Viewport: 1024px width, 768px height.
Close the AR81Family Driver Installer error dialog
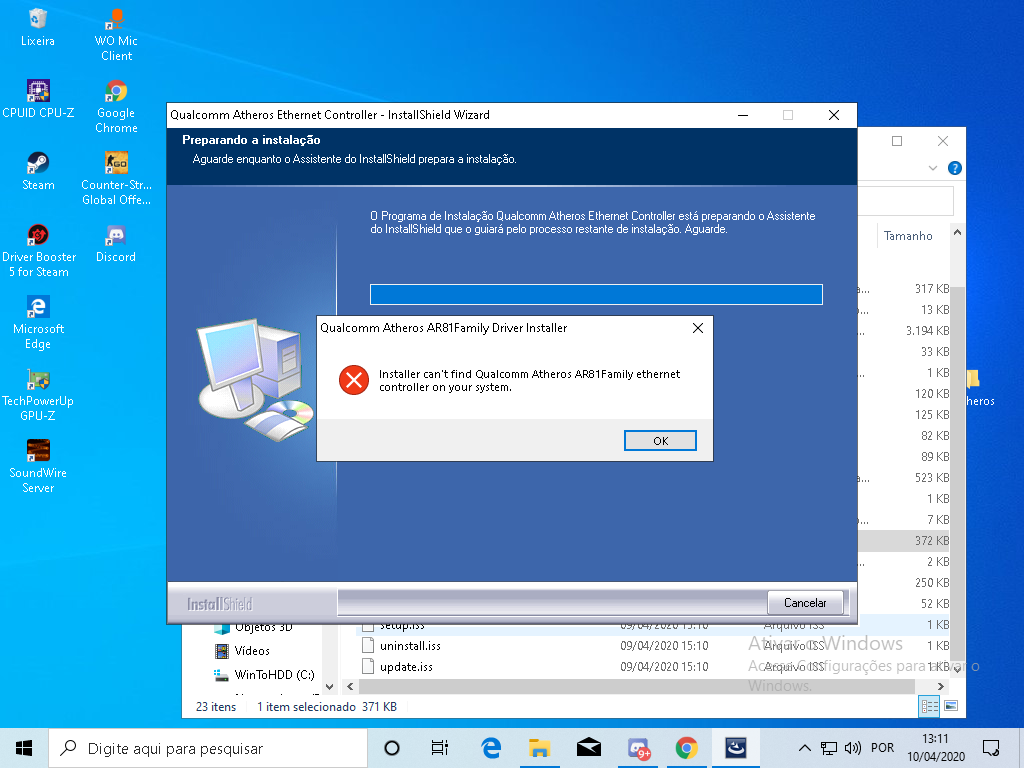pyautogui.click(x=697, y=328)
